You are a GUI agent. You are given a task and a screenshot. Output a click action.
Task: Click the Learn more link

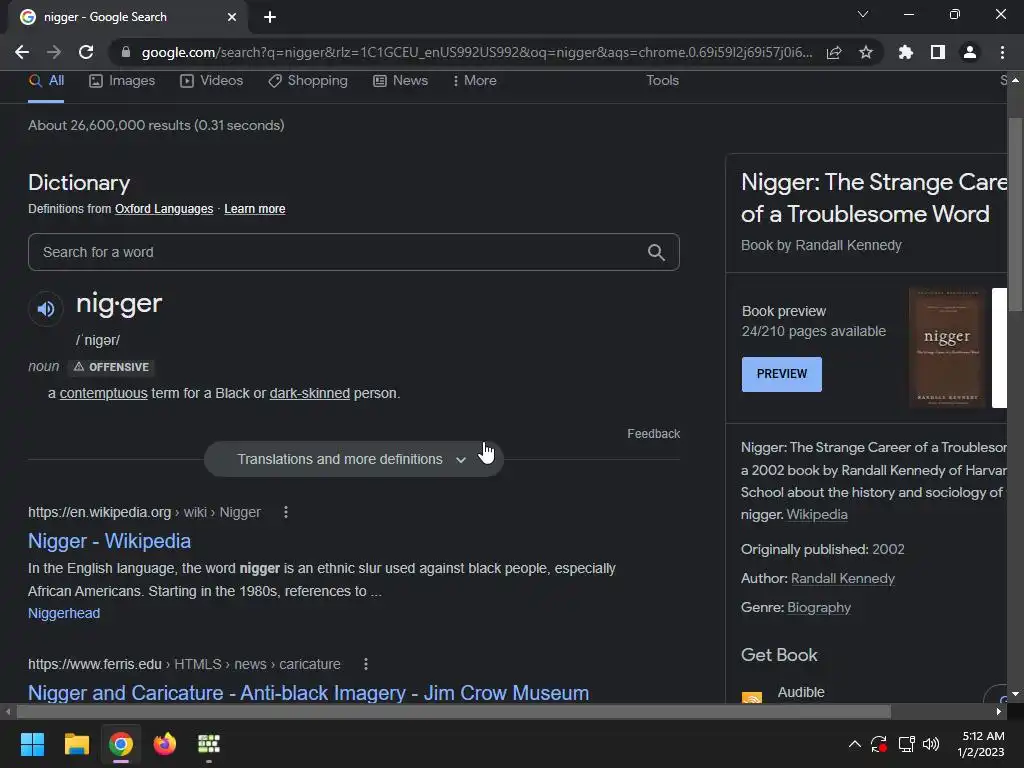tap(255, 209)
